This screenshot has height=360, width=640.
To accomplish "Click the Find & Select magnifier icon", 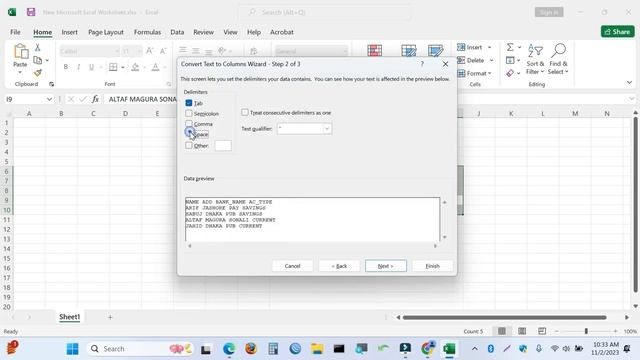I will click(558, 51).
